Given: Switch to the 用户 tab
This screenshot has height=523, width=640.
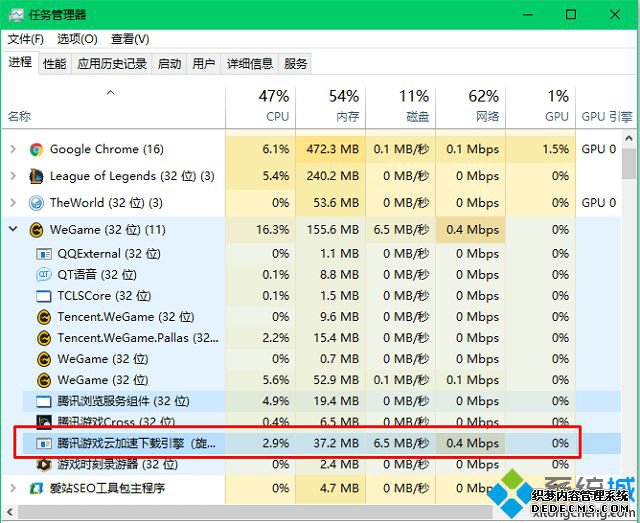Looking at the screenshot, I should pyautogui.click(x=203, y=64).
